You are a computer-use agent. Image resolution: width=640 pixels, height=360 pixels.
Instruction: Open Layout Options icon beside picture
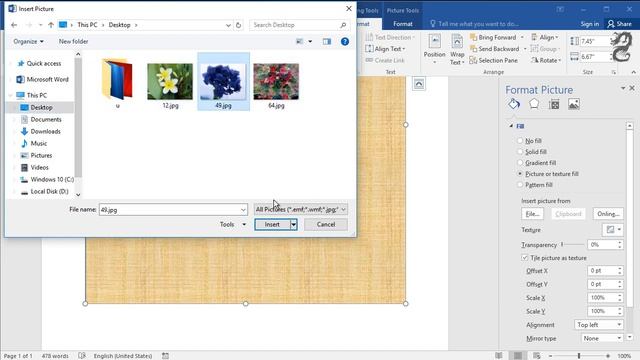(x=419, y=84)
